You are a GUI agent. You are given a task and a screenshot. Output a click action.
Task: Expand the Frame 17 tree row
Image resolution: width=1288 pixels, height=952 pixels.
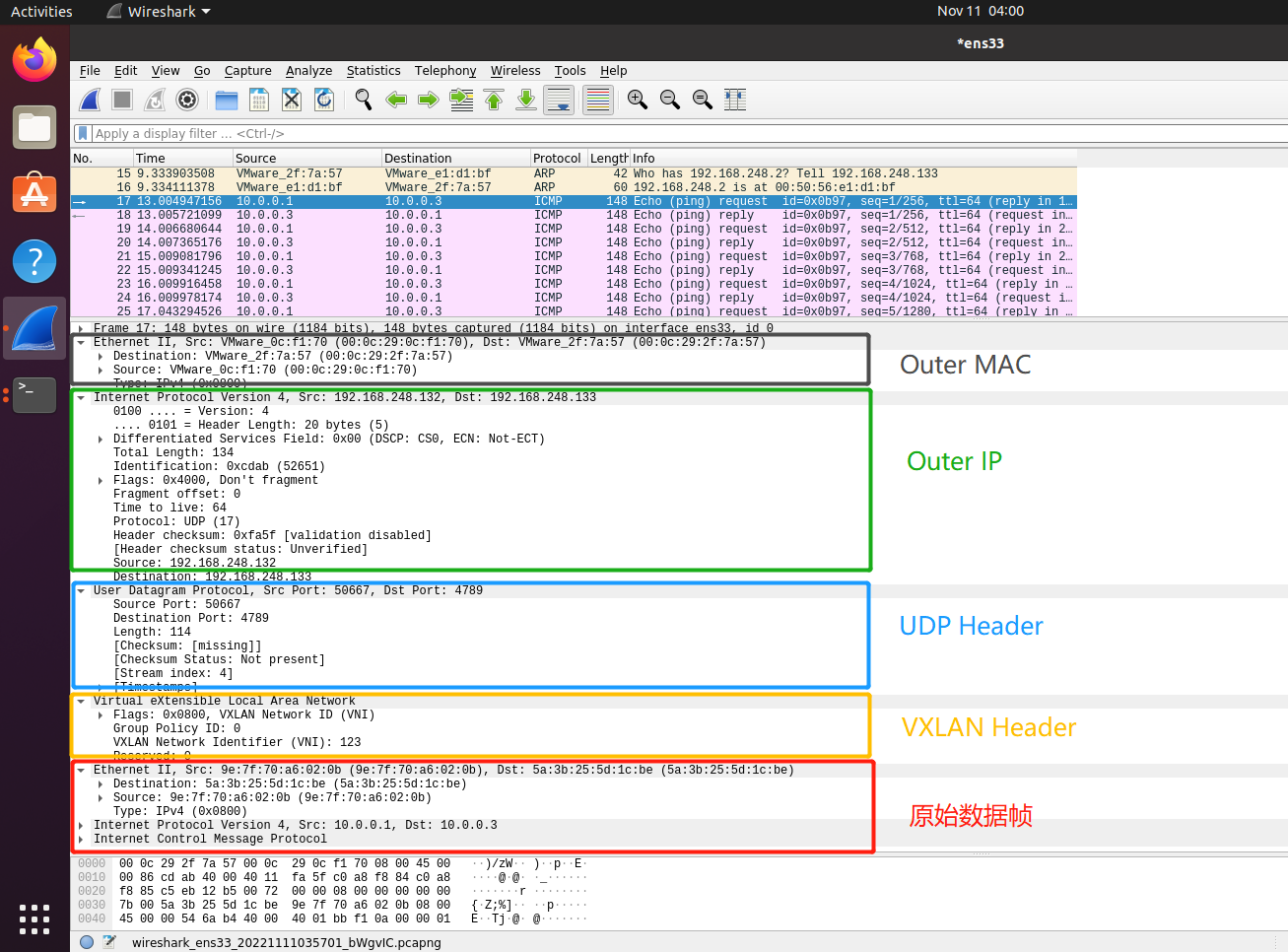[81, 328]
